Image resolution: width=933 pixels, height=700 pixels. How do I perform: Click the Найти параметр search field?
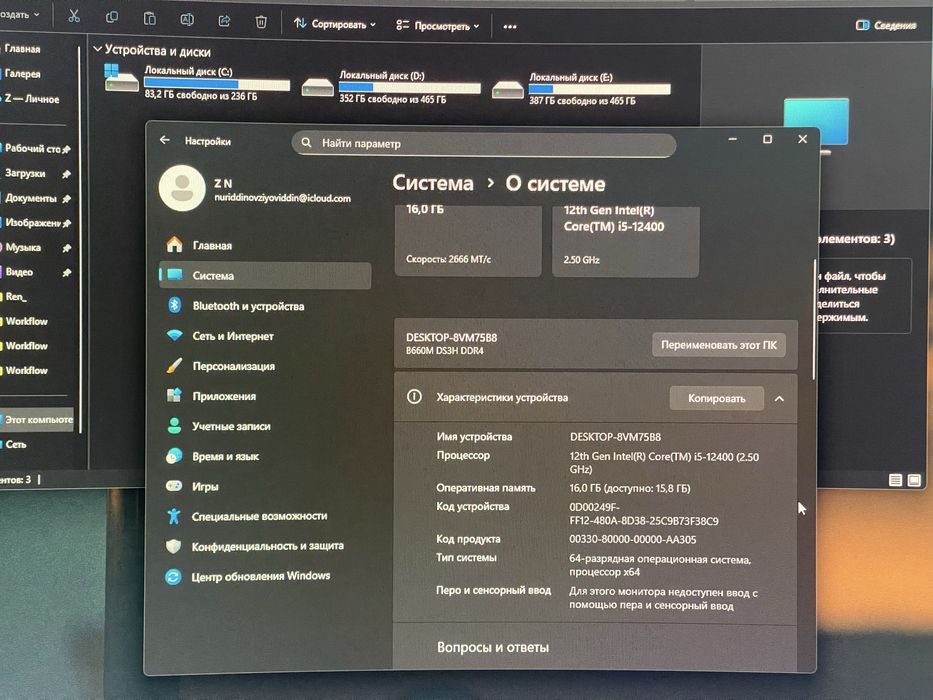coord(484,143)
